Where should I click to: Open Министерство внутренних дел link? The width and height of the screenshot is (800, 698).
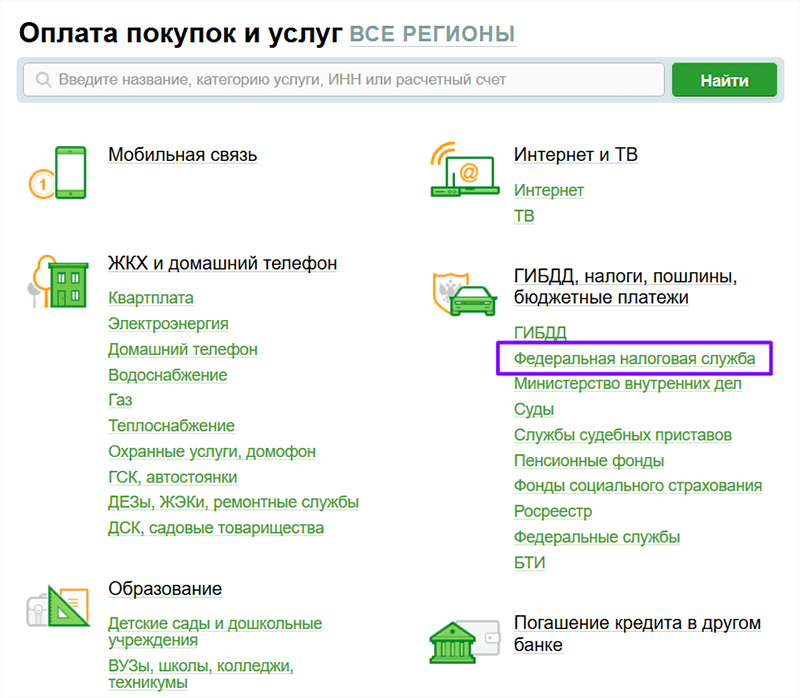pyautogui.click(x=628, y=384)
